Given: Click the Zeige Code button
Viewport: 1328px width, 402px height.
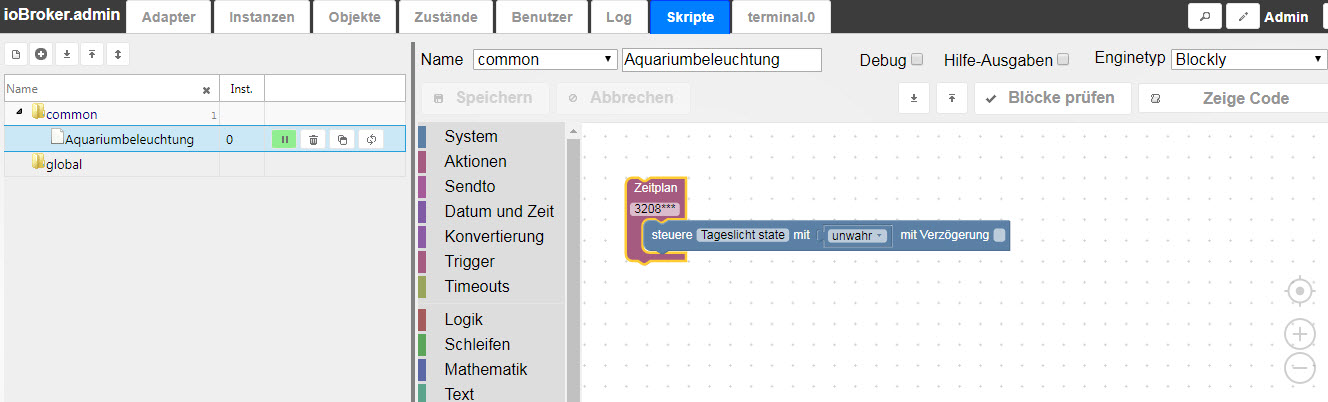Looking at the screenshot, I should pos(1233,98).
